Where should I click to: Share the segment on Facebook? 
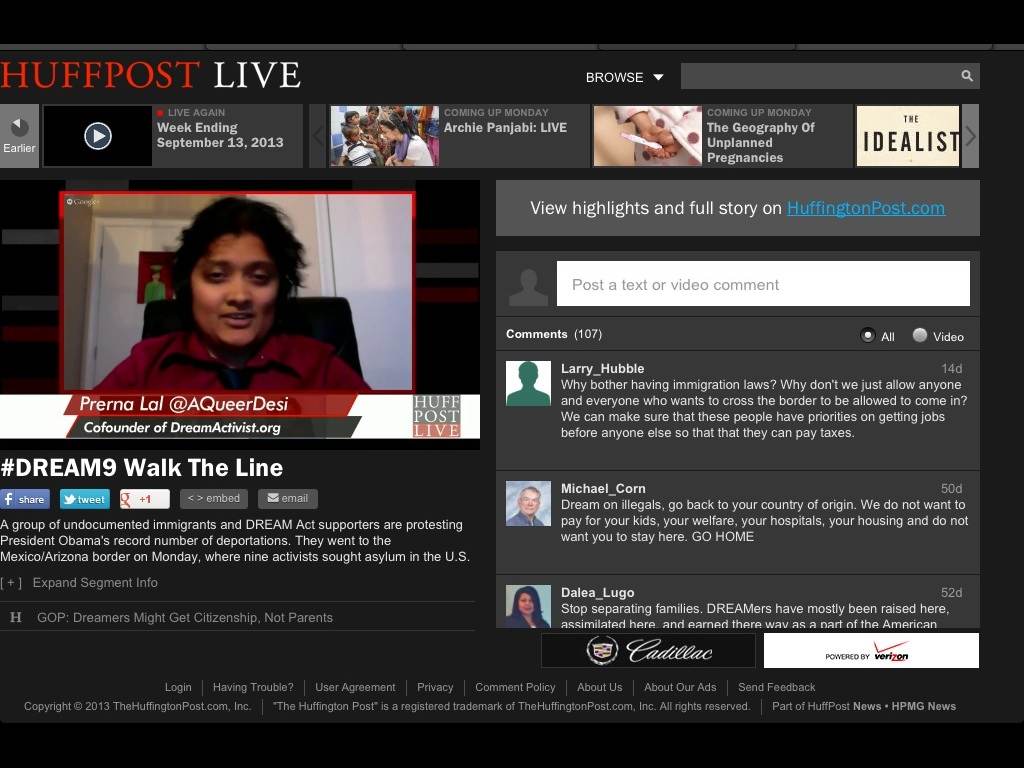[25, 499]
